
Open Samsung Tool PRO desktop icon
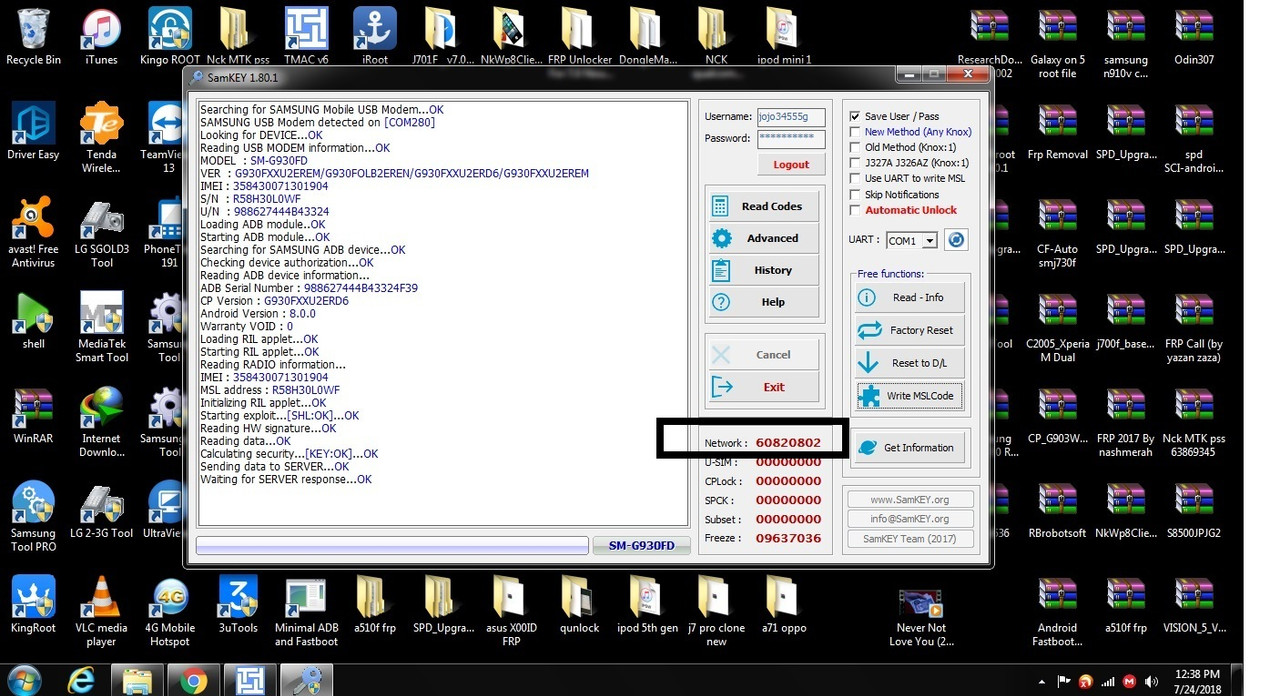[x=33, y=516]
